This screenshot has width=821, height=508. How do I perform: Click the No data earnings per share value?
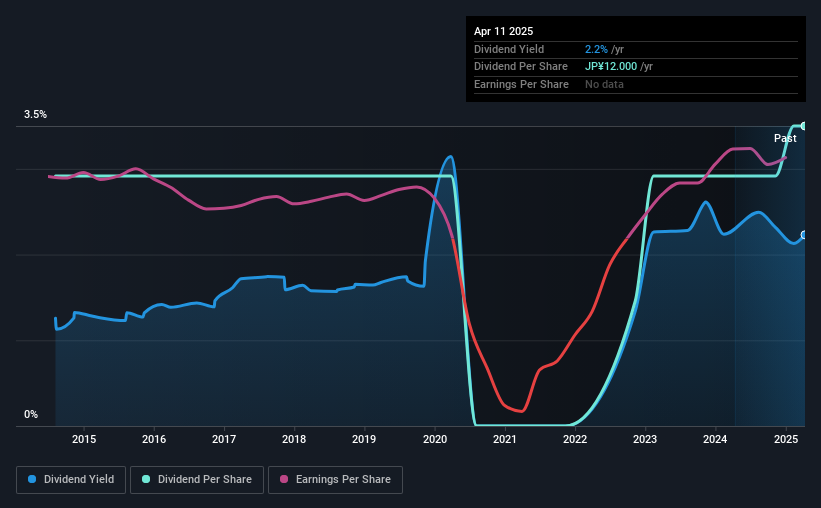[604, 84]
